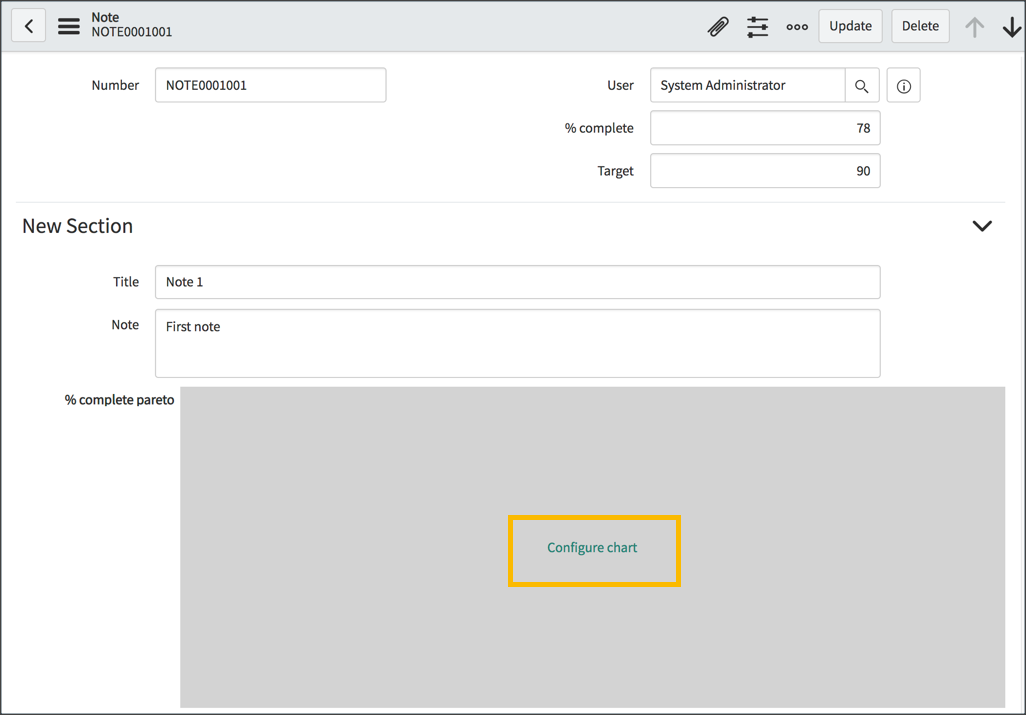Click the Note text area

tap(517, 343)
